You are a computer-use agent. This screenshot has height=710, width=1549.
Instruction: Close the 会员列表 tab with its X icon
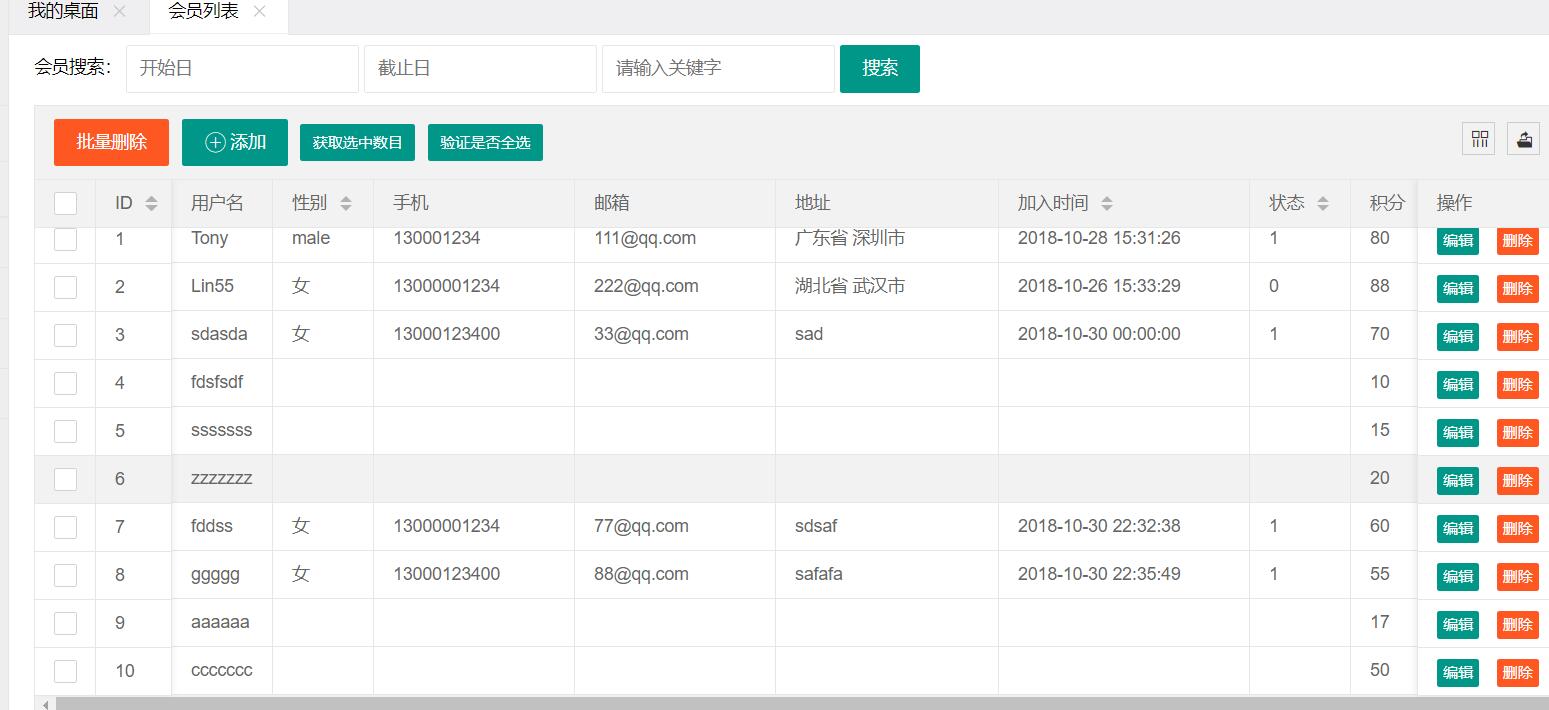point(259,13)
